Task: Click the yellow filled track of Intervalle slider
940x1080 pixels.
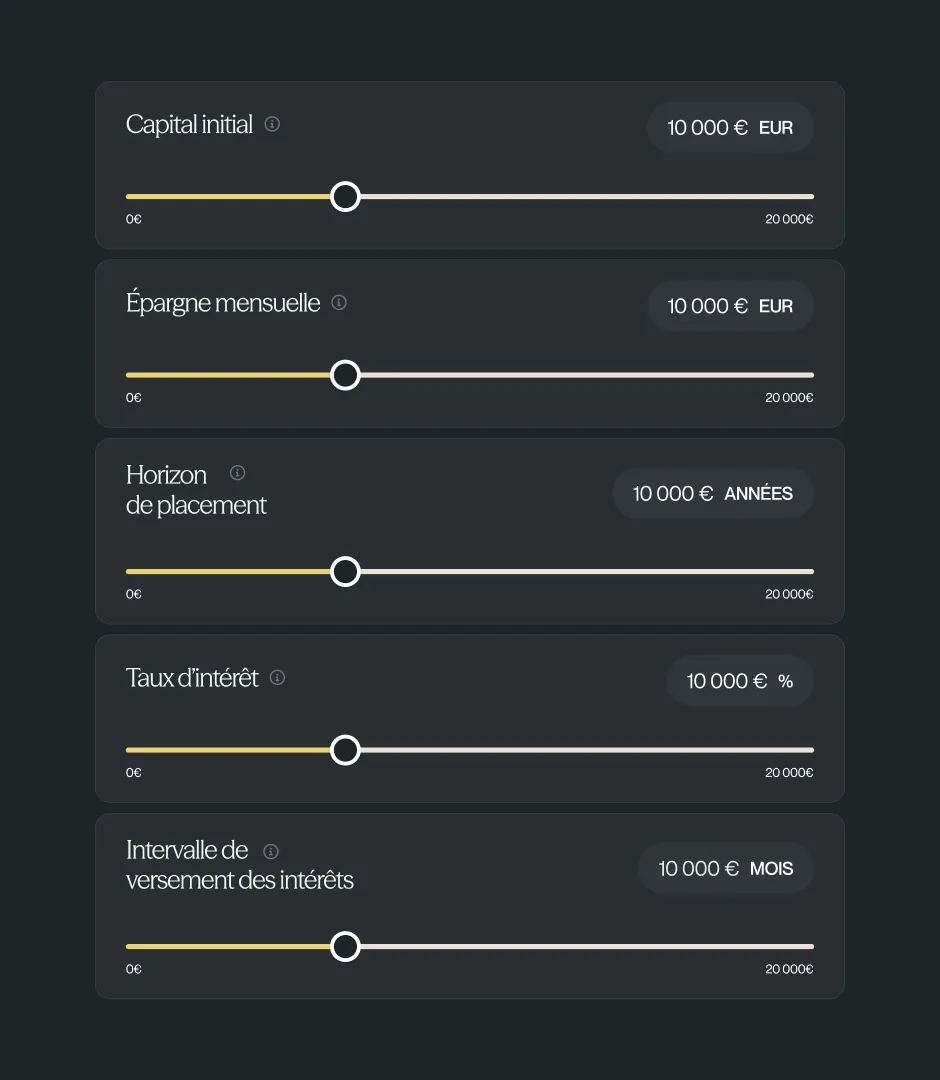Action: pos(228,946)
